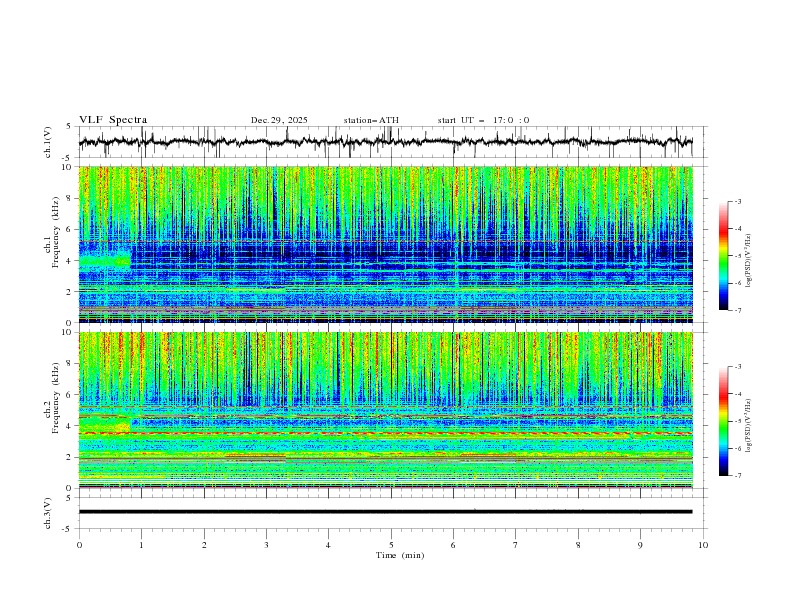Click the ch.1 spectrogram panel
This screenshot has width=792, height=612.
386,244
